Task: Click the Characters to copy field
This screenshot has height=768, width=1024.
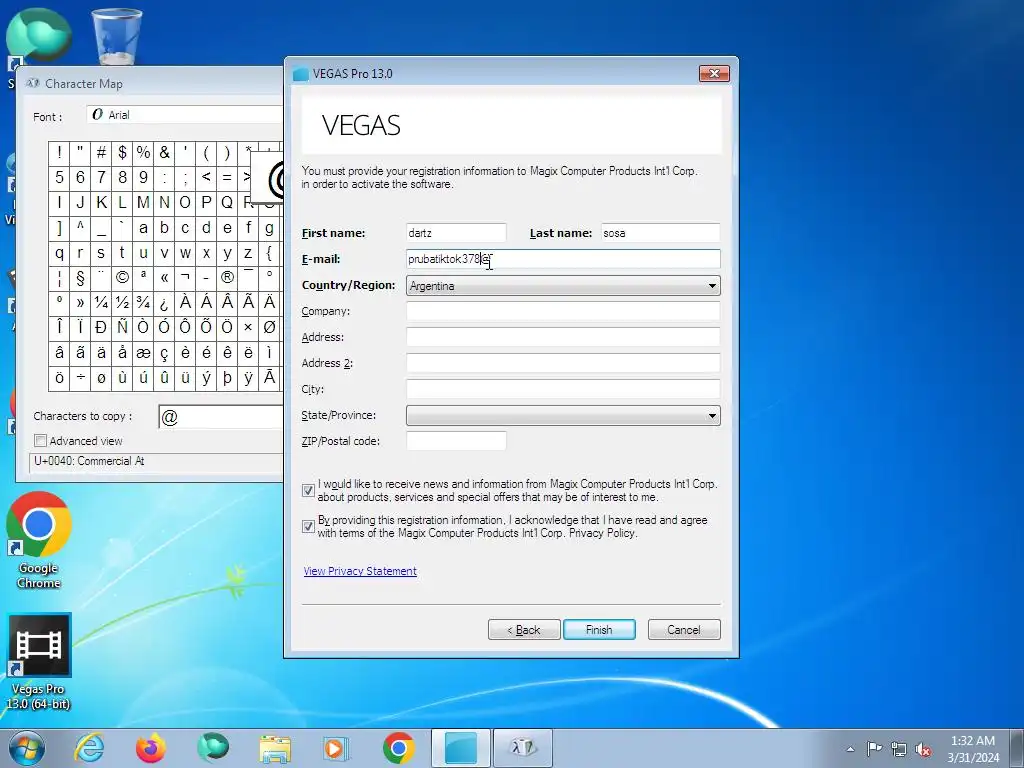Action: [x=221, y=417]
